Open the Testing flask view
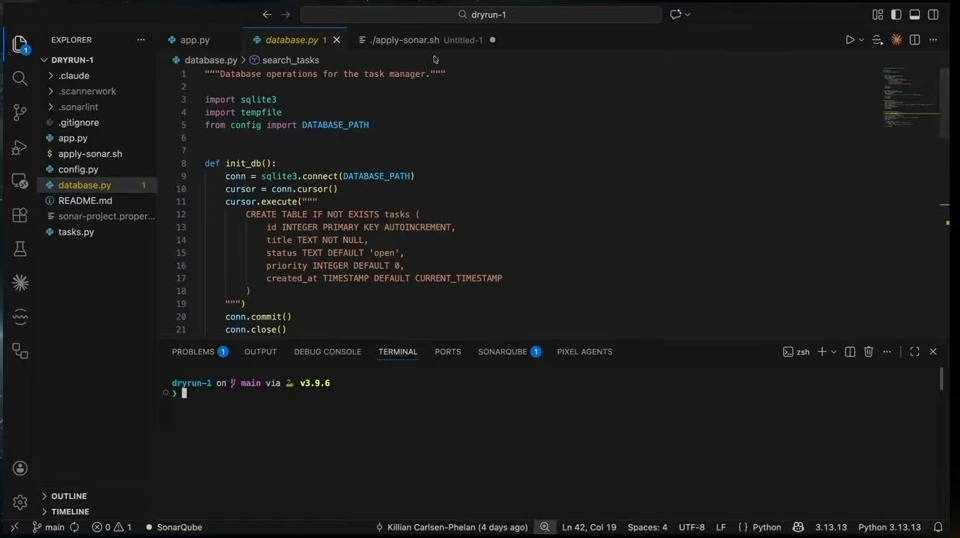Screen dimensions: 960x538 pyautogui.click(x=20, y=249)
